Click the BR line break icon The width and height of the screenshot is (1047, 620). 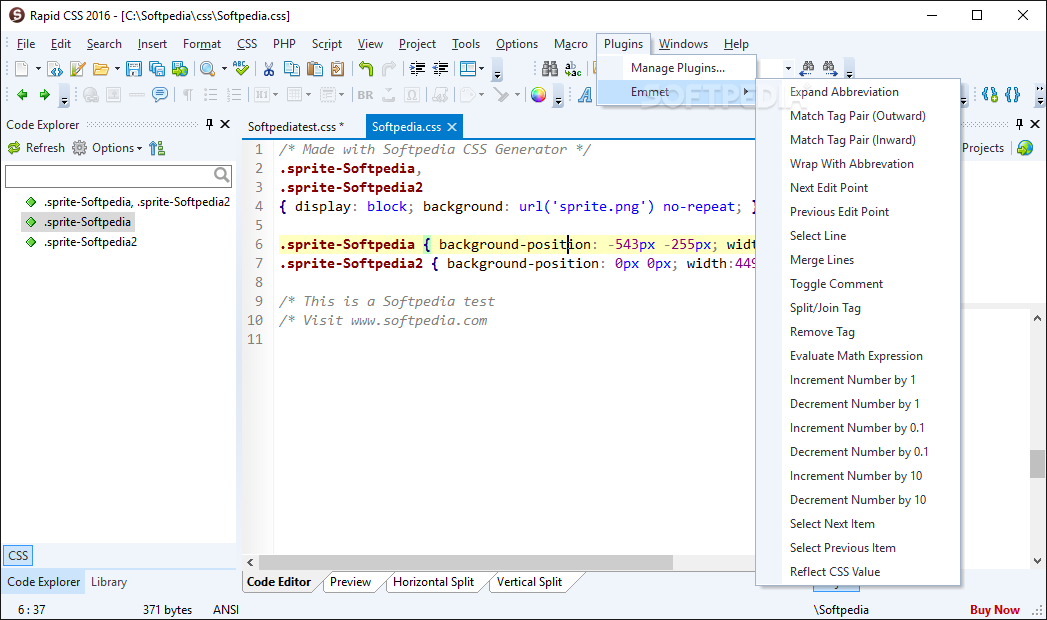365,95
